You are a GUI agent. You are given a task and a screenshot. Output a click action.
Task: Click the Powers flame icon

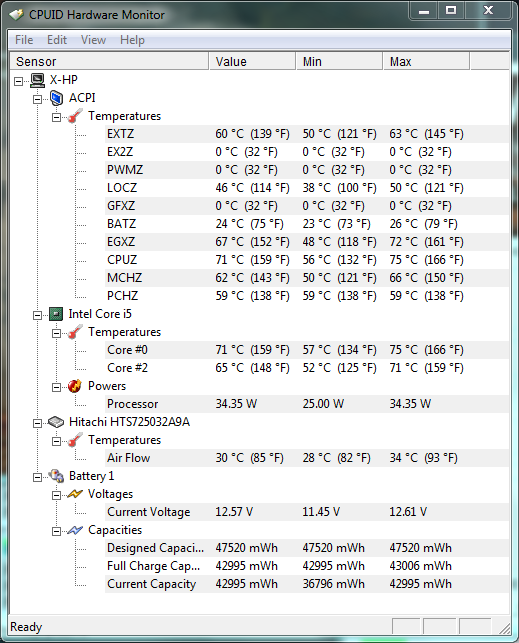click(75, 386)
